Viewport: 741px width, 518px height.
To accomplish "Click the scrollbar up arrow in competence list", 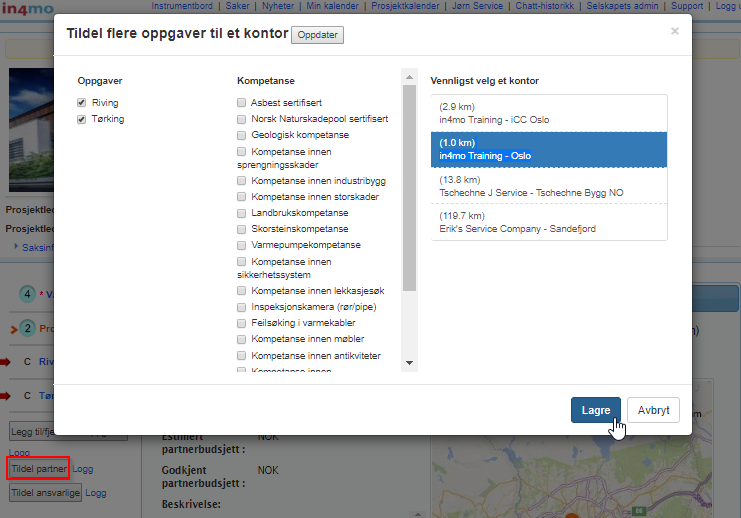I will click(408, 75).
